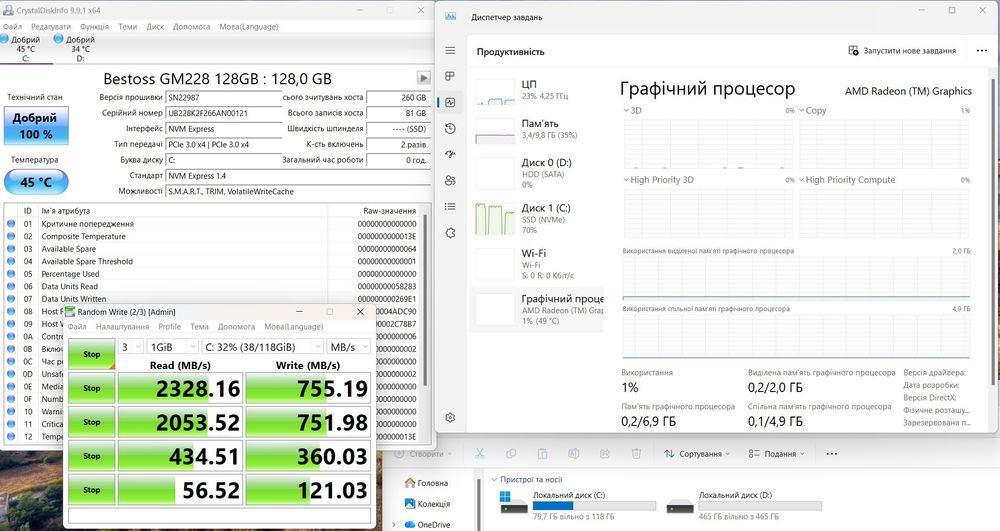Open Колекція in File Explorer navigation pane
This screenshot has width=1000, height=531.
pos(427,504)
